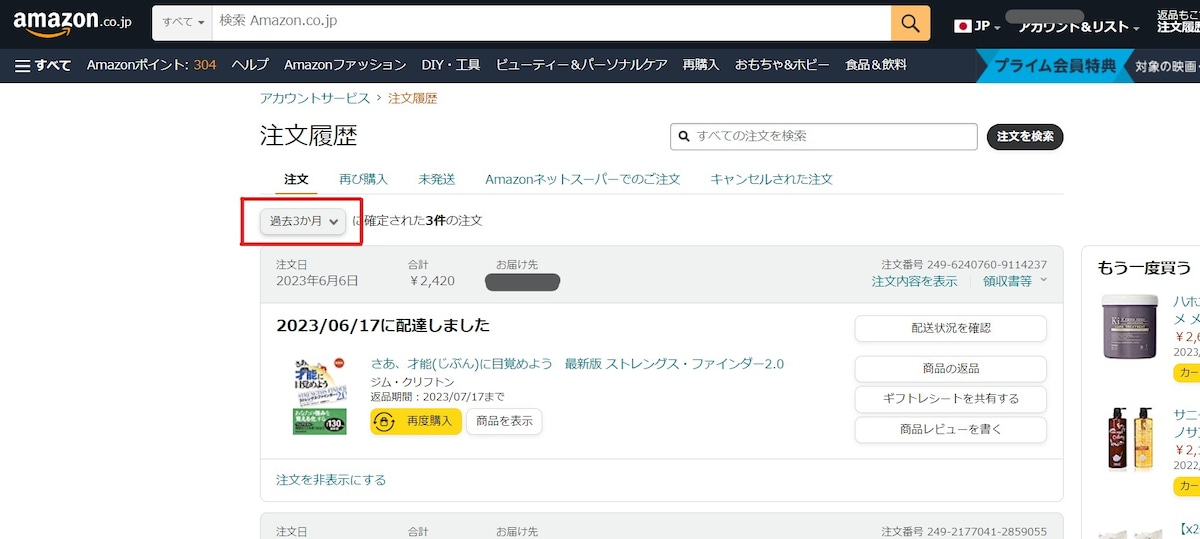Click the アカウントサービス breadcrumb link

(x=314, y=98)
